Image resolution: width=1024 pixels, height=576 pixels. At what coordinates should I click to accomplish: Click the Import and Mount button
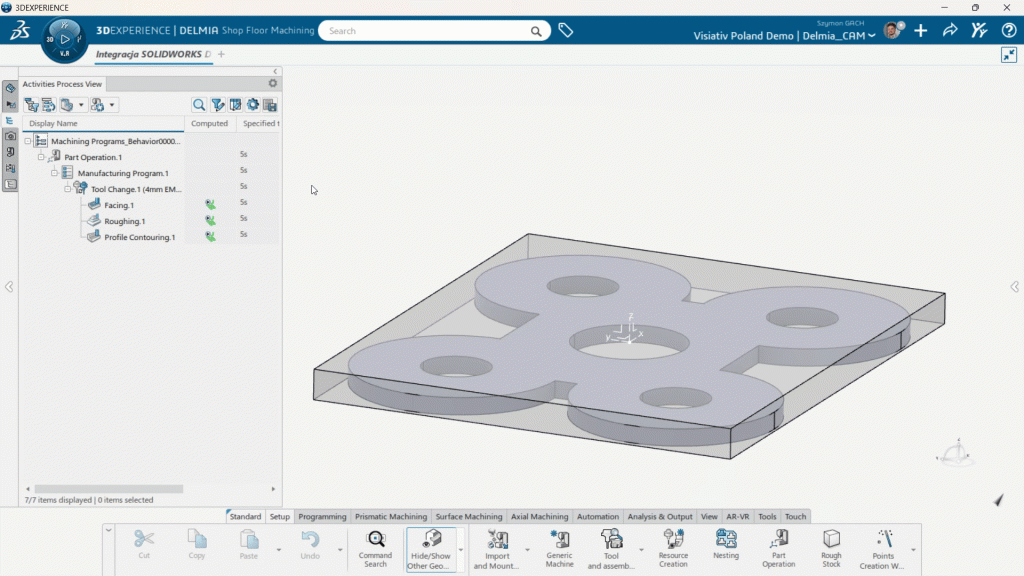pyautogui.click(x=497, y=549)
